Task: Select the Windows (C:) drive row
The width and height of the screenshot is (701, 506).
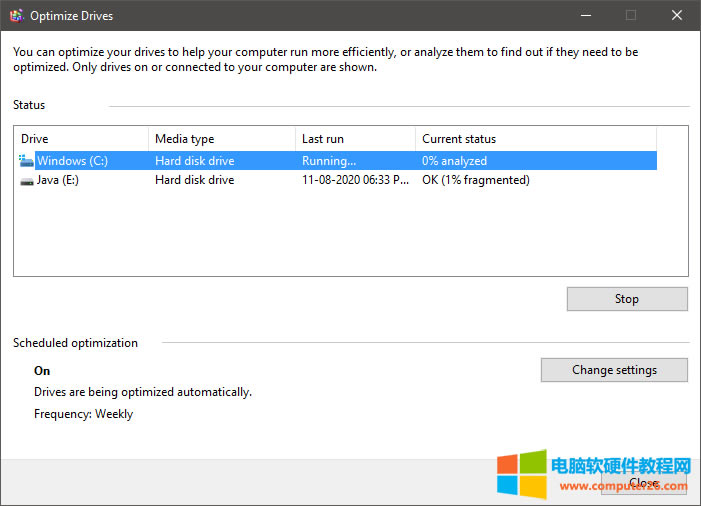Action: pos(72,160)
